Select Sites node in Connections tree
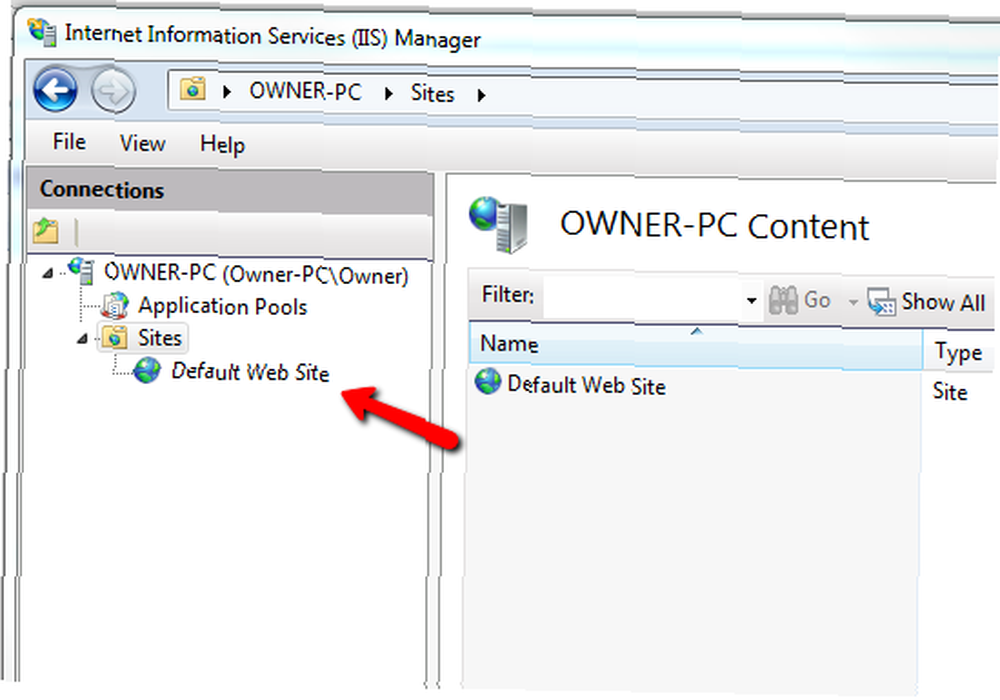Screen dimensions: 1000x700 pyautogui.click(x=159, y=338)
